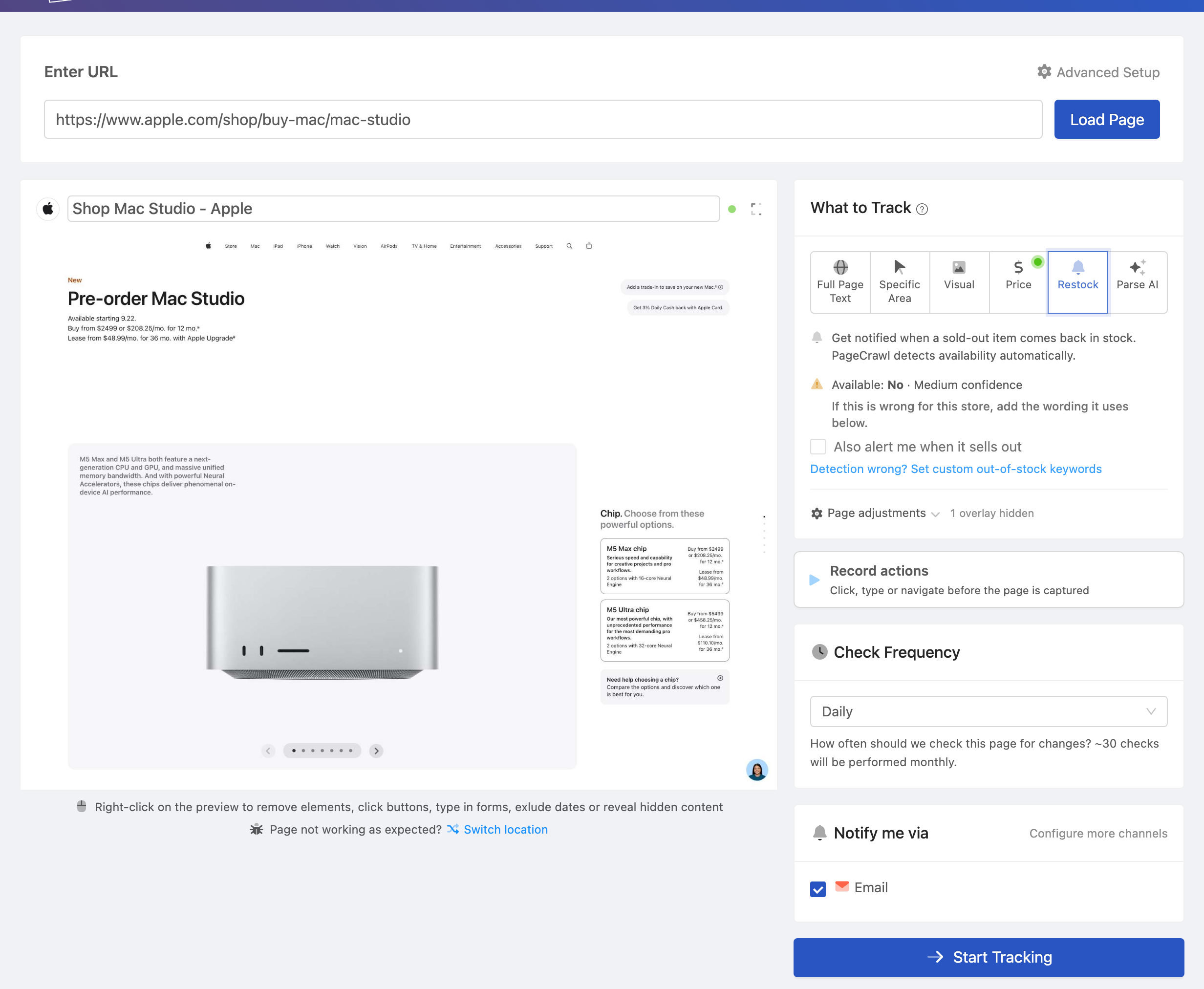The height and width of the screenshot is (989, 1204).
Task: Click Add a trade-in to save pill
Action: click(x=675, y=287)
